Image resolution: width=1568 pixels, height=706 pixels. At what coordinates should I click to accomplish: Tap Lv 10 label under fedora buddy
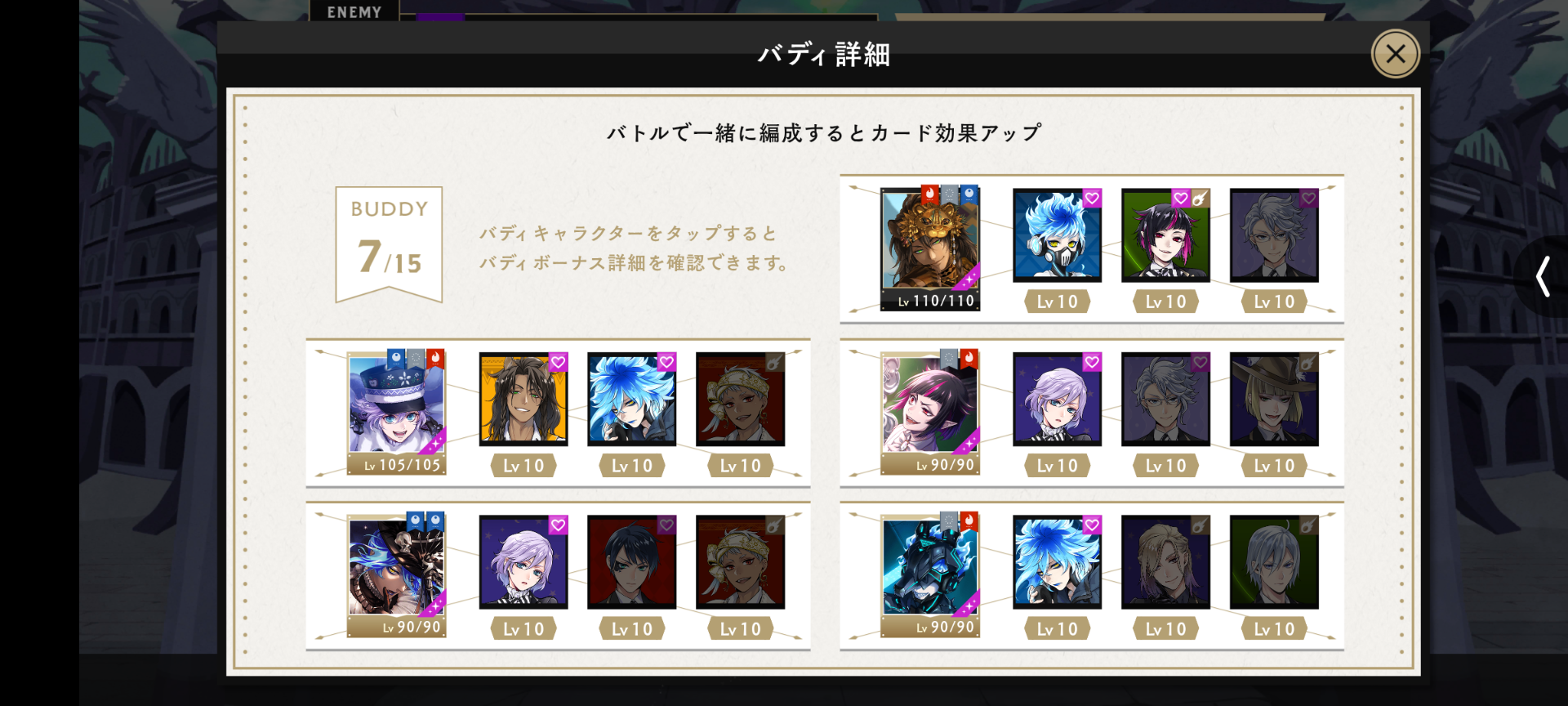pos(1274,466)
